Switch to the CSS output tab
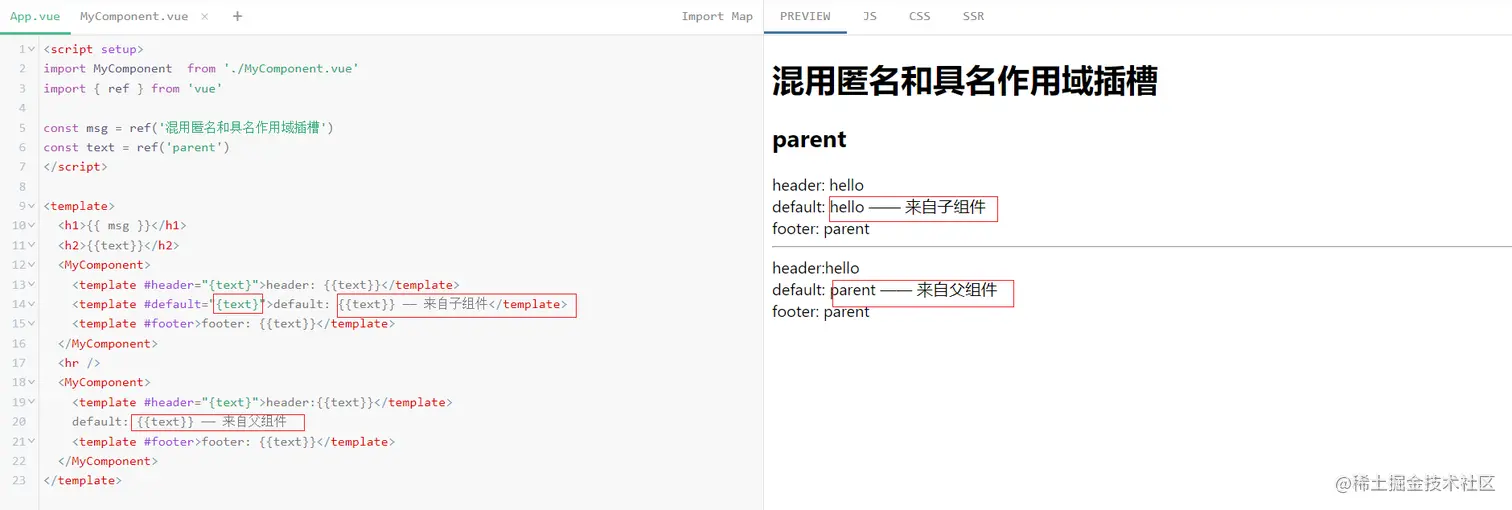Viewport: 1512px width, 510px height. pos(920,16)
